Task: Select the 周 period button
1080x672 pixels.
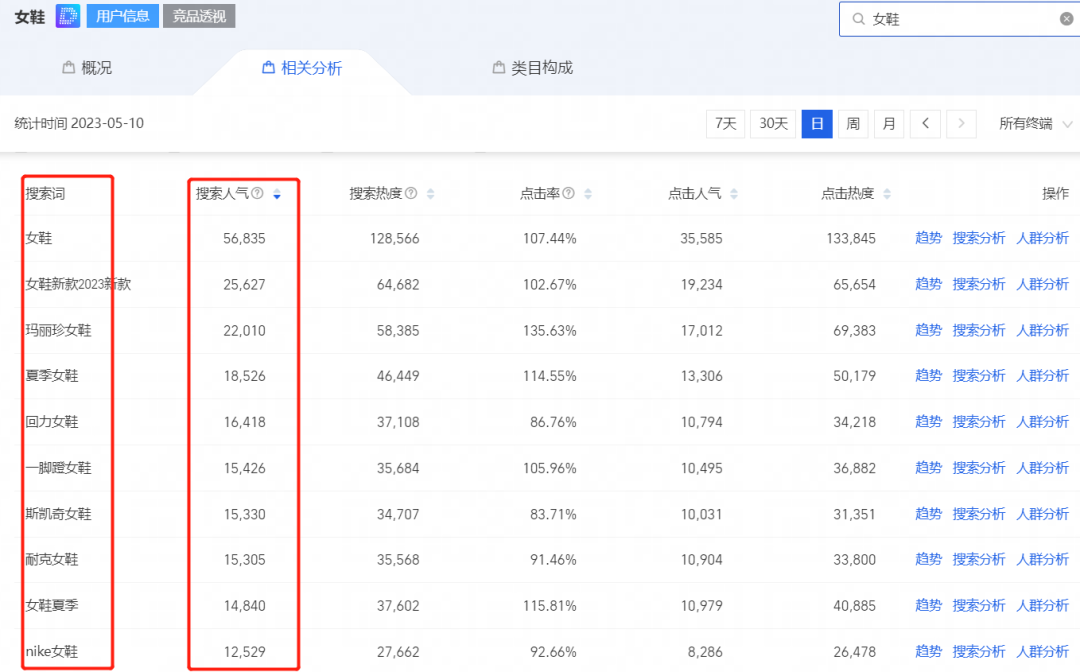Action: pos(853,124)
